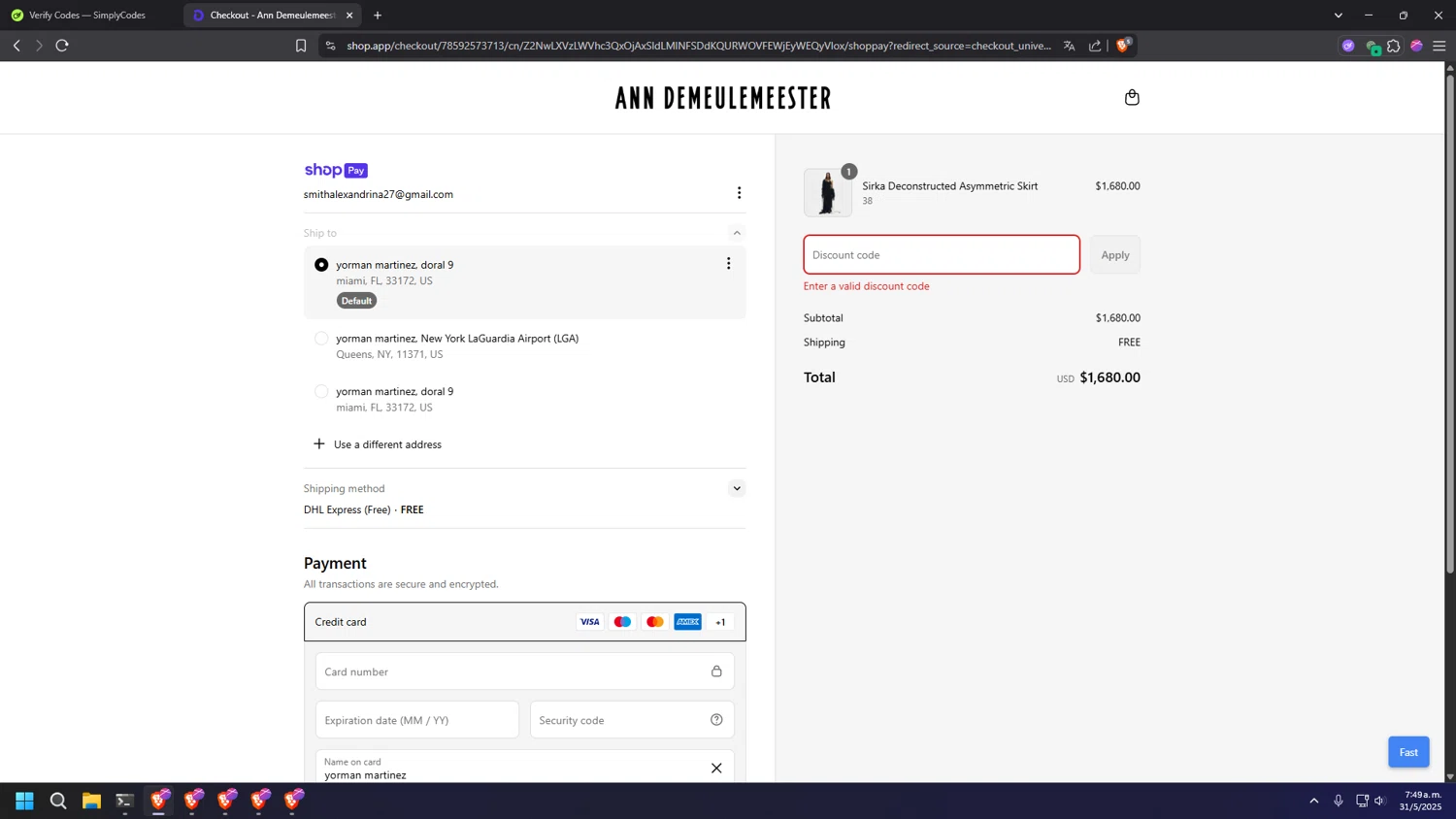This screenshot has width=1456, height=819.
Task: Open the taskbar clock and date
Action: coord(1420,801)
